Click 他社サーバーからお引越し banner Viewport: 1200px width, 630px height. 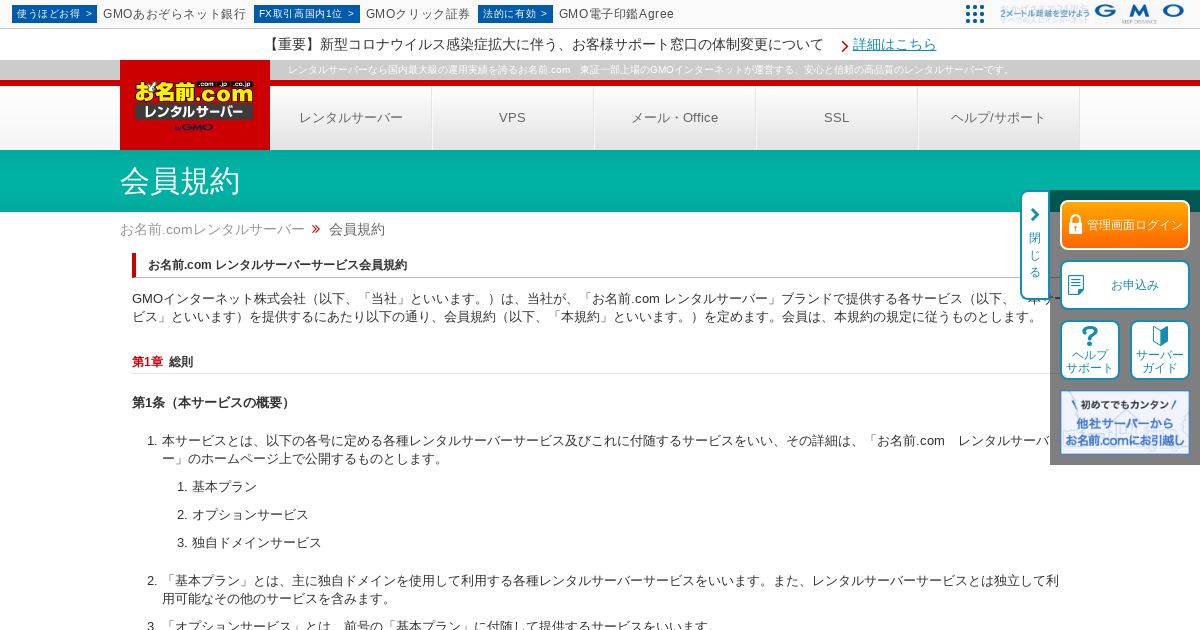click(x=1125, y=422)
